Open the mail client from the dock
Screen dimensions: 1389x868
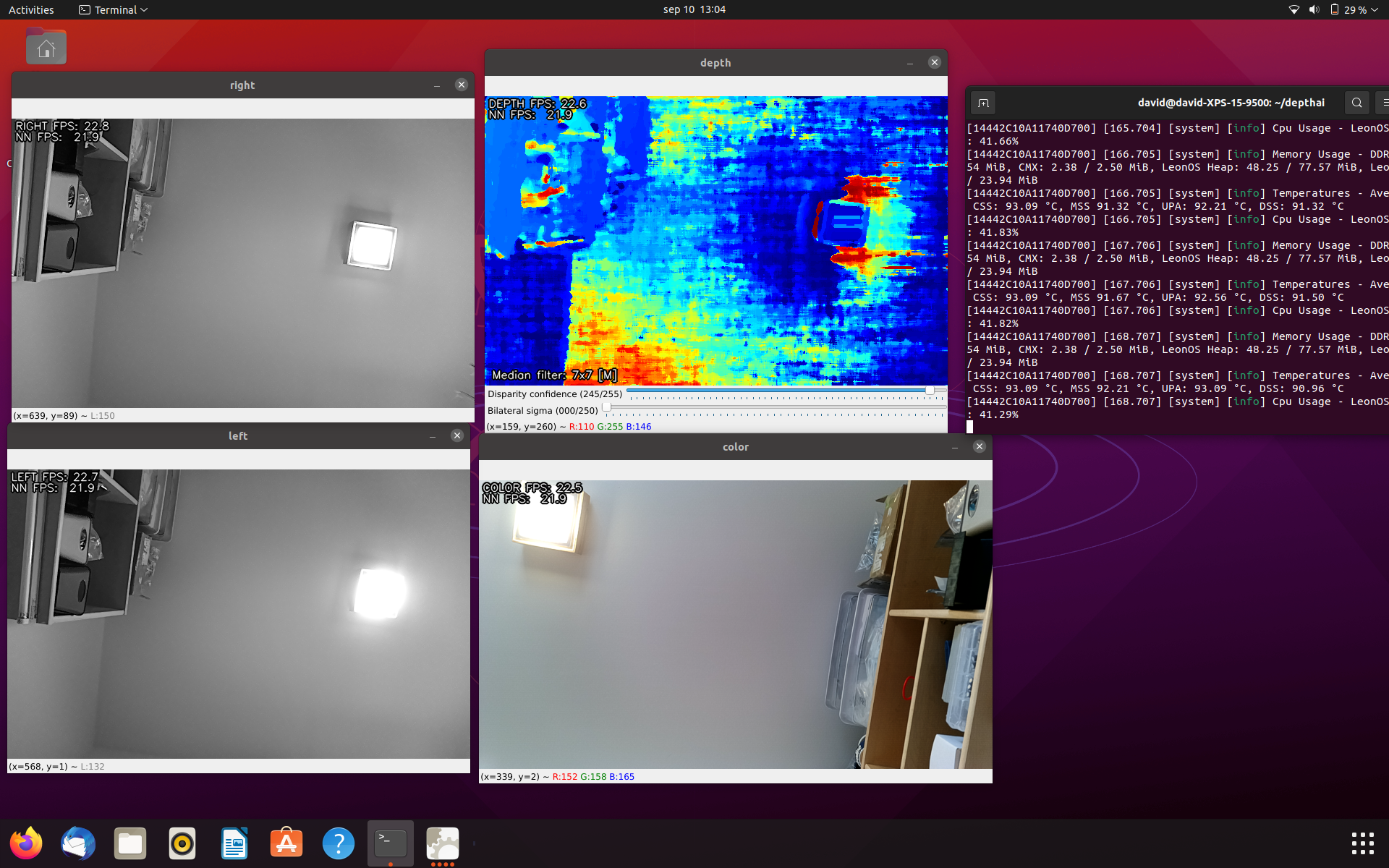77,843
